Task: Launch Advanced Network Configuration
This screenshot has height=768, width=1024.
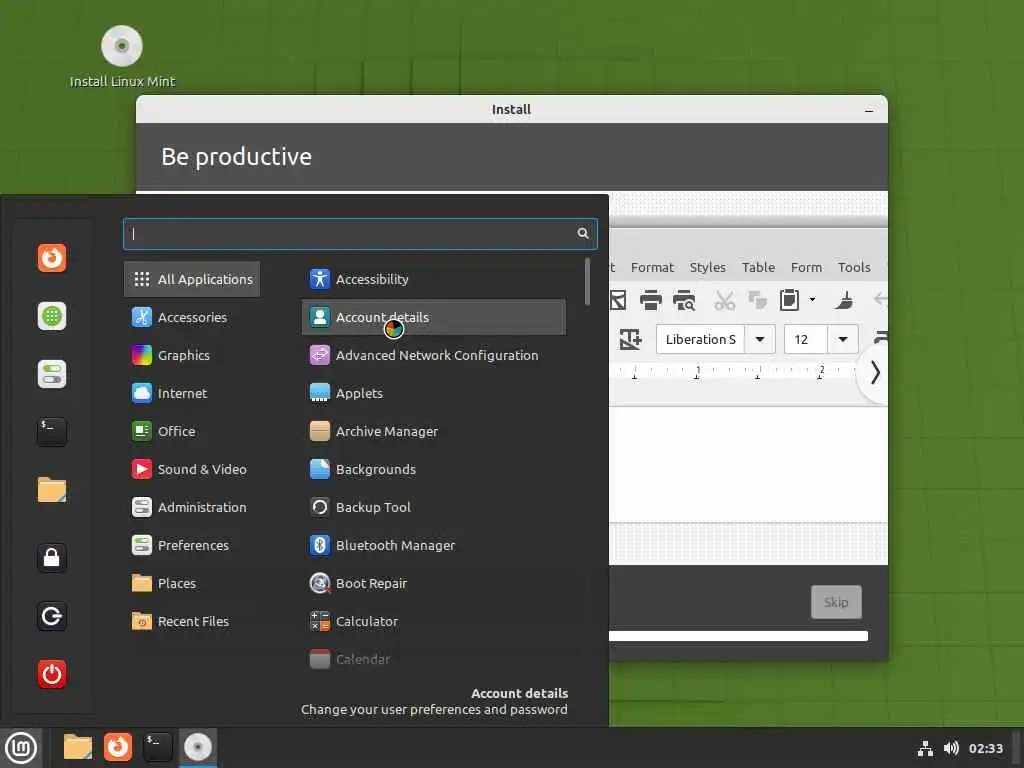Action: click(434, 355)
